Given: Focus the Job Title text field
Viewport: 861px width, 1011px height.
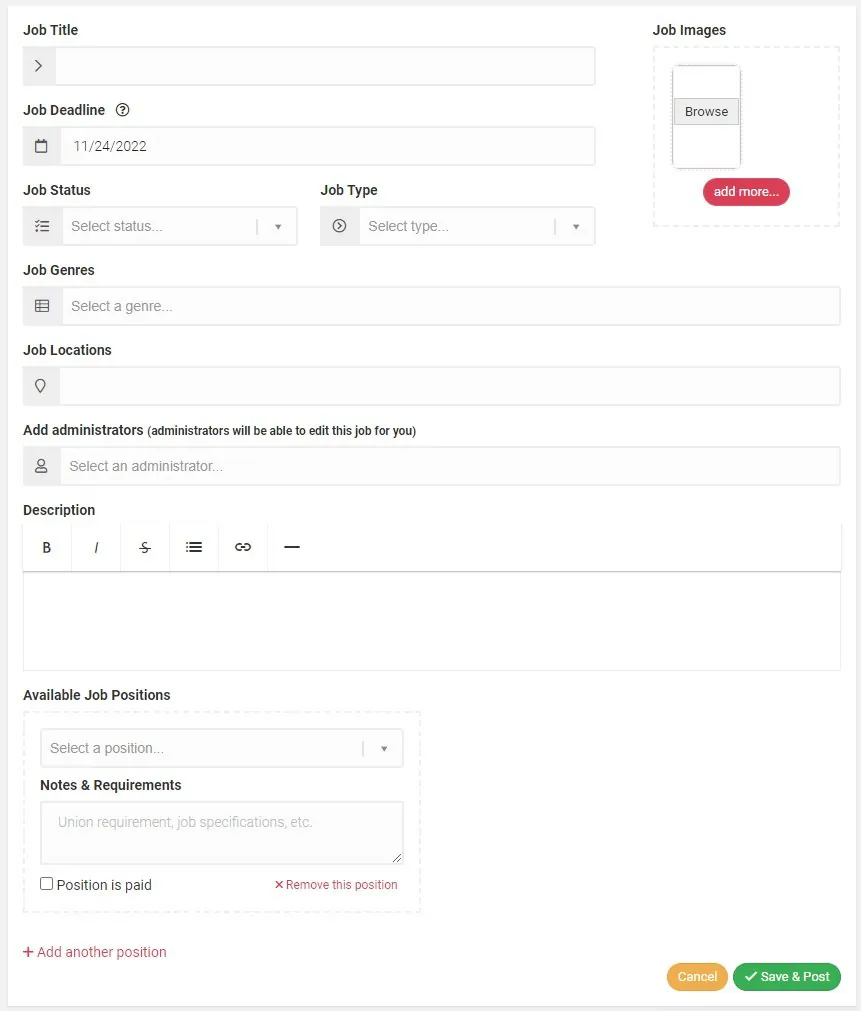Looking at the screenshot, I should coord(324,66).
